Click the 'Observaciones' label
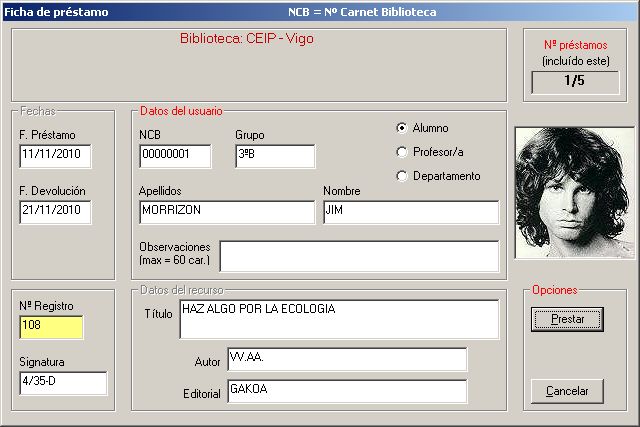 click(175, 247)
